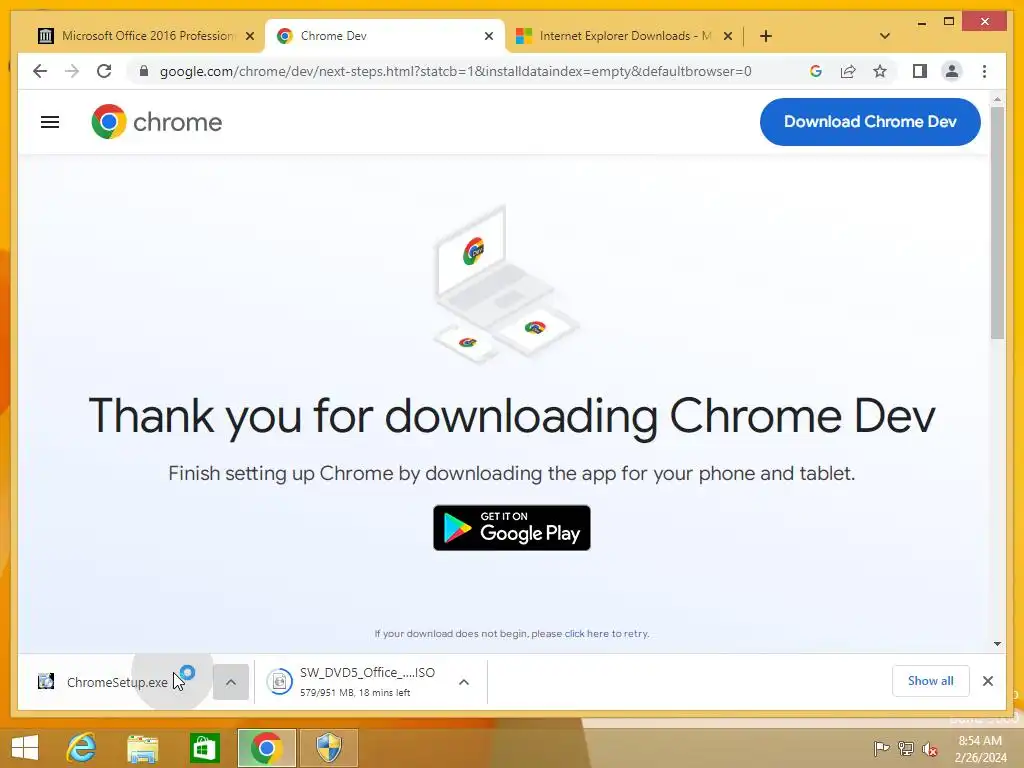Screen dimensions: 1024x768
Task: Click the forward navigation arrow
Action: click(x=72, y=71)
